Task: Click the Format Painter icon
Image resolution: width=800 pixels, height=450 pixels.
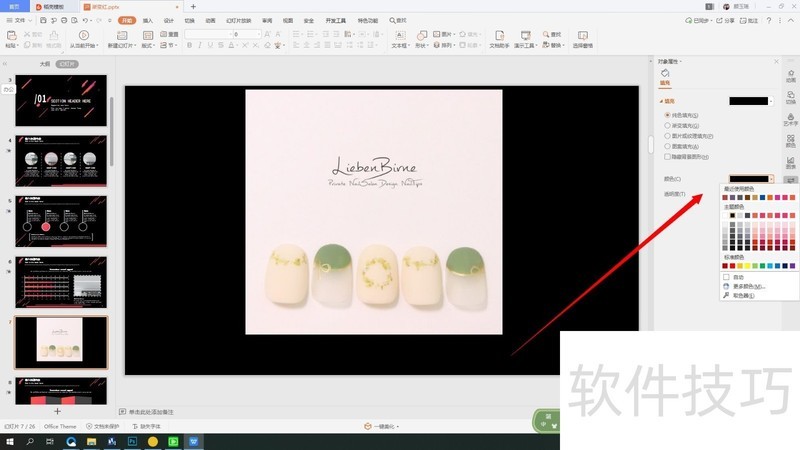Action: [x=54, y=35]
